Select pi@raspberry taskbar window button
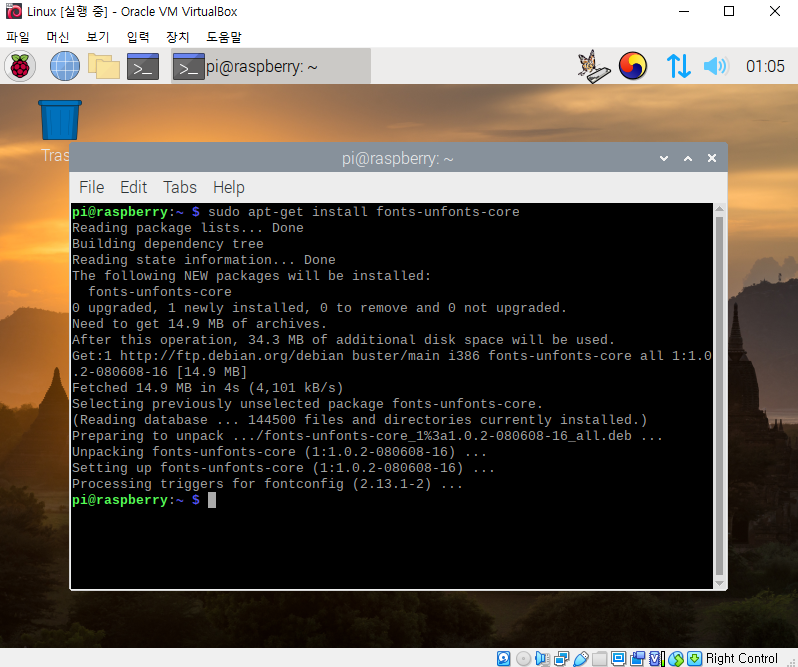Screen dimensions: 798x667 coord(271,66)
